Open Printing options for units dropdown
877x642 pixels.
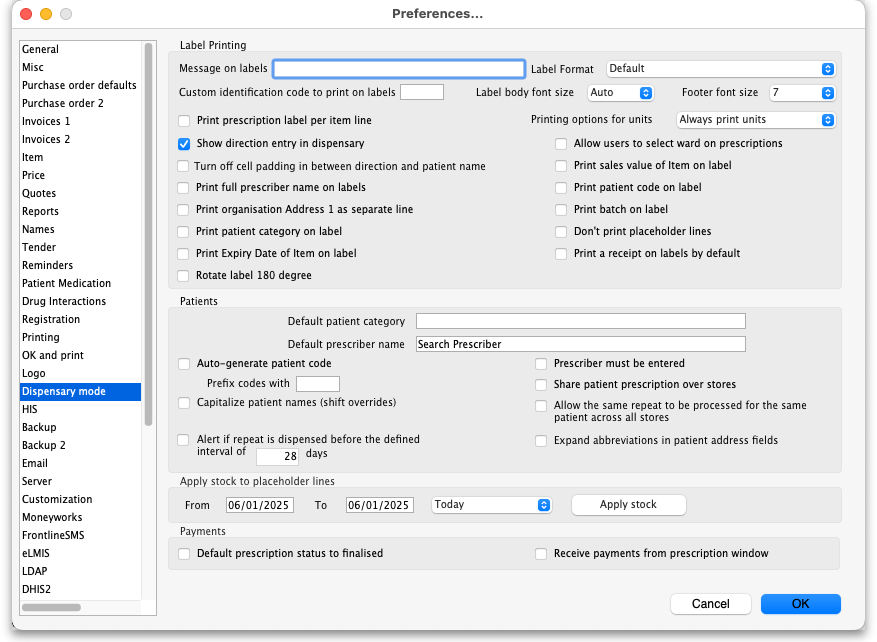pyautogui.click(x=755, y=120)
